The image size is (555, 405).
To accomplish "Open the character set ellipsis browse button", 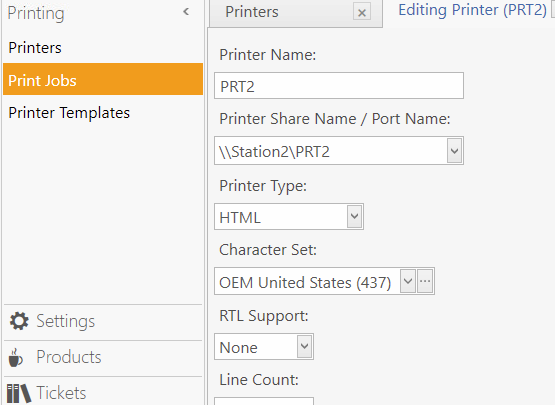I will coord(425,281).
